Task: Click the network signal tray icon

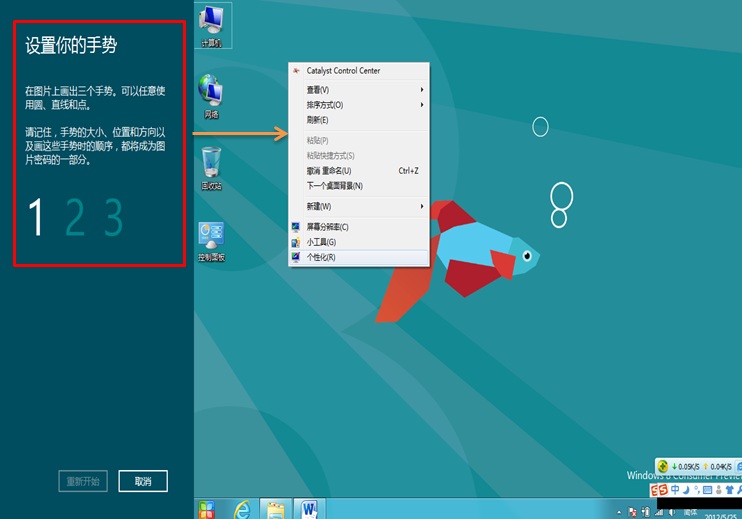Action: [x=659, y=512]
